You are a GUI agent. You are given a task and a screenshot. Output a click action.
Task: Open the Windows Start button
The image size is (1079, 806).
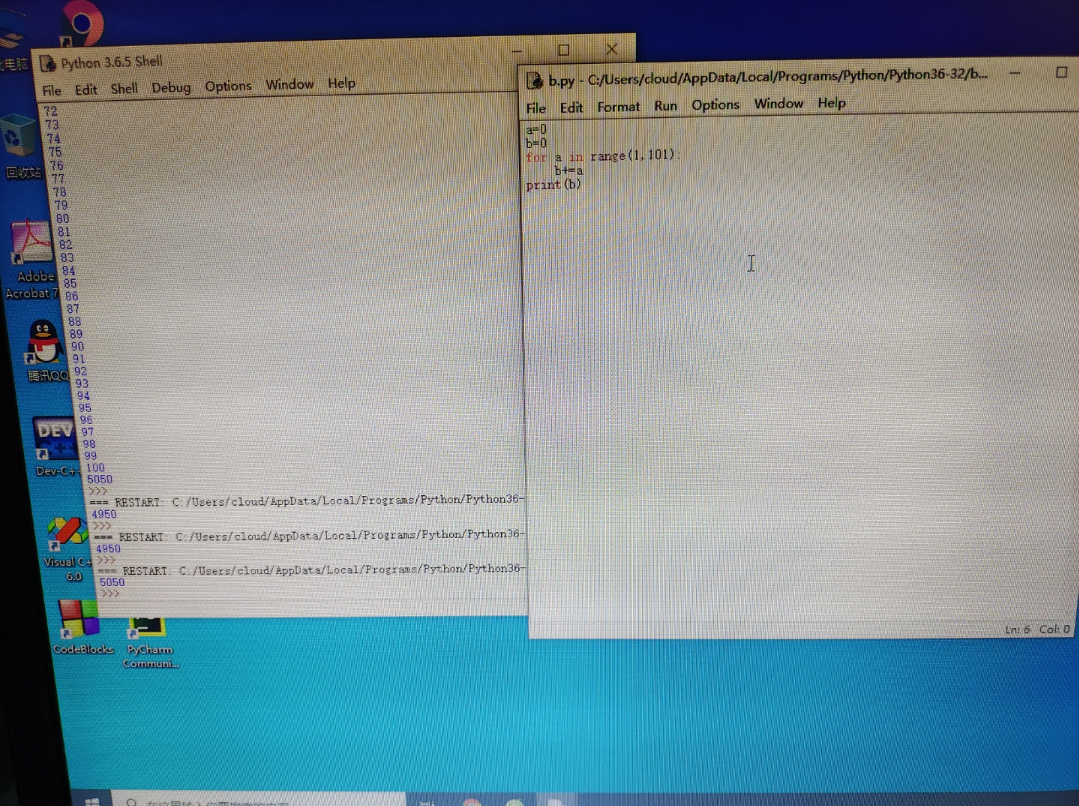point(92,801)
